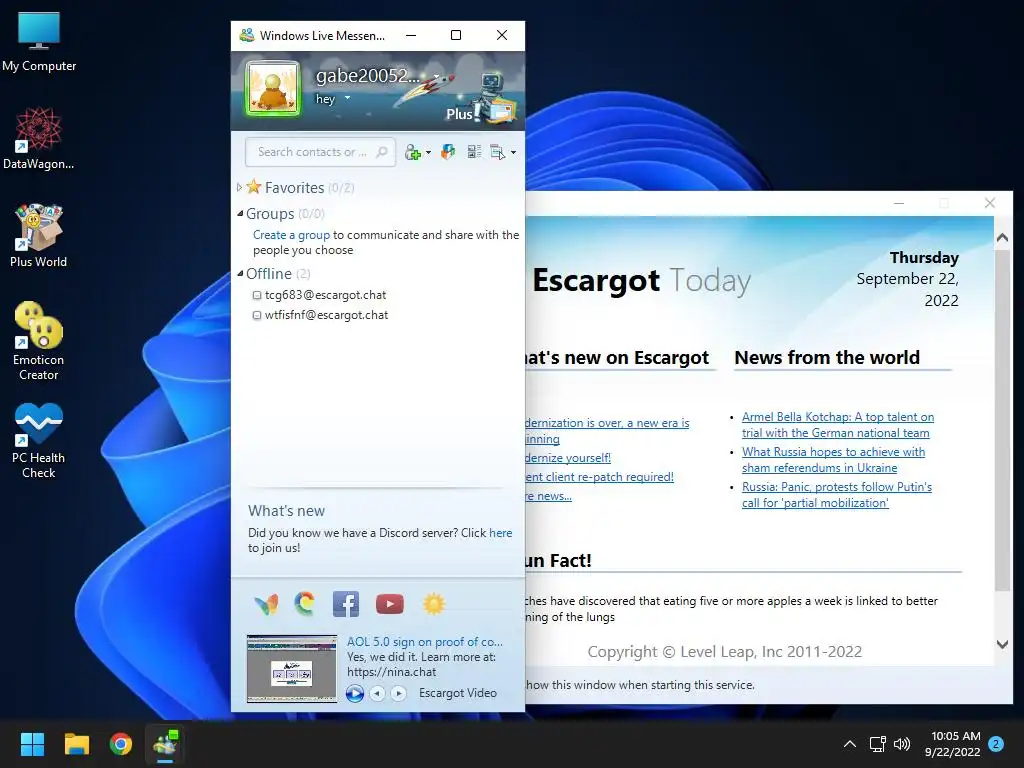Play the Escargot Video
This screenshot has height=768, width=1024.
pos(355,694)
